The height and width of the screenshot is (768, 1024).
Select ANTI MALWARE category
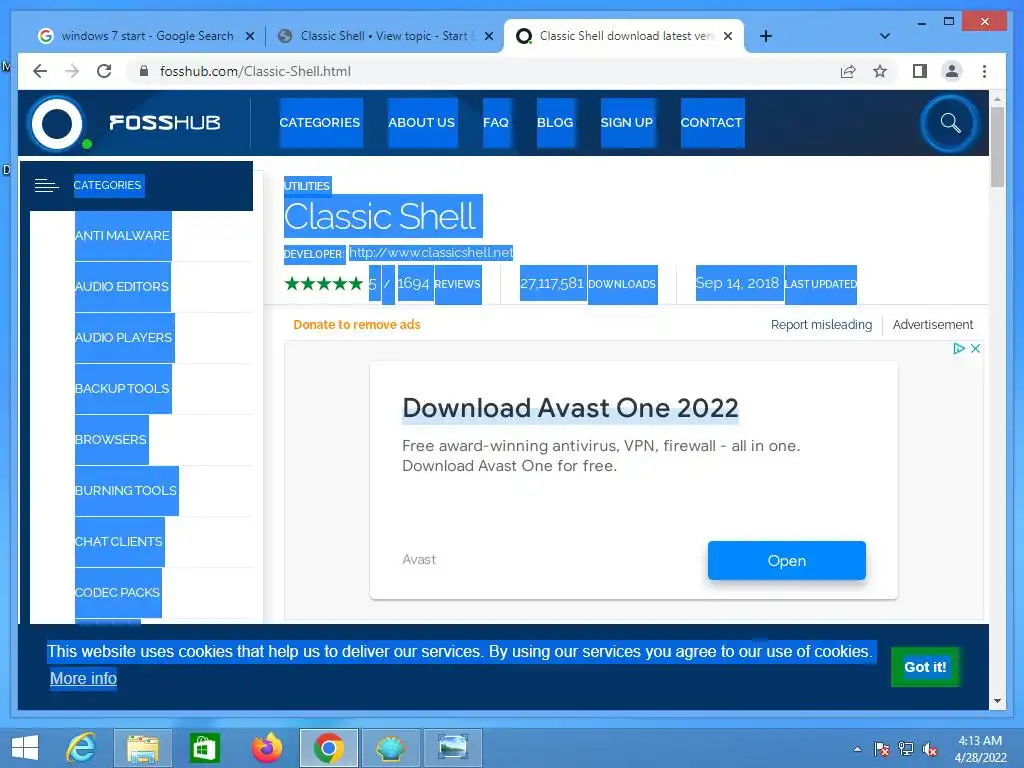(x=123, y=236)
